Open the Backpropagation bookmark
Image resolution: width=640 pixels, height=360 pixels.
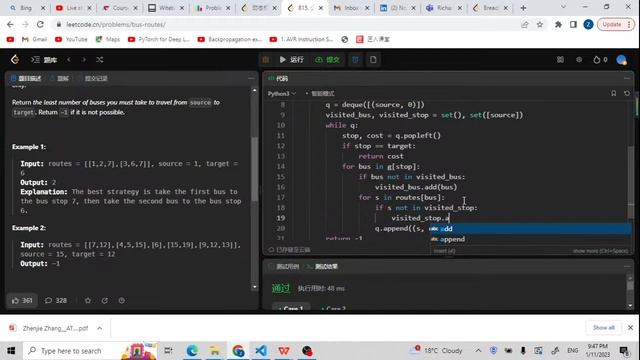[x=230, y=39]
